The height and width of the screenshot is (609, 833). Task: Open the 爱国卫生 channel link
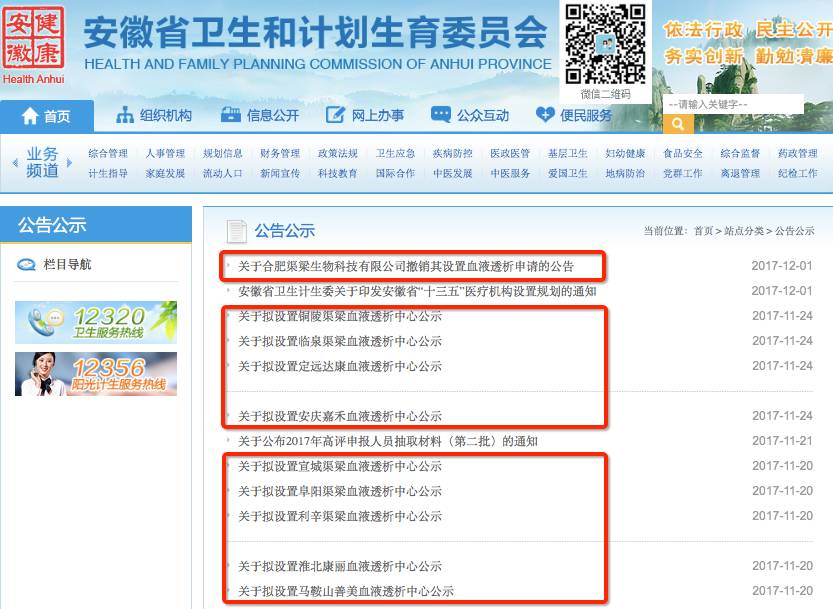pos(567,173)
